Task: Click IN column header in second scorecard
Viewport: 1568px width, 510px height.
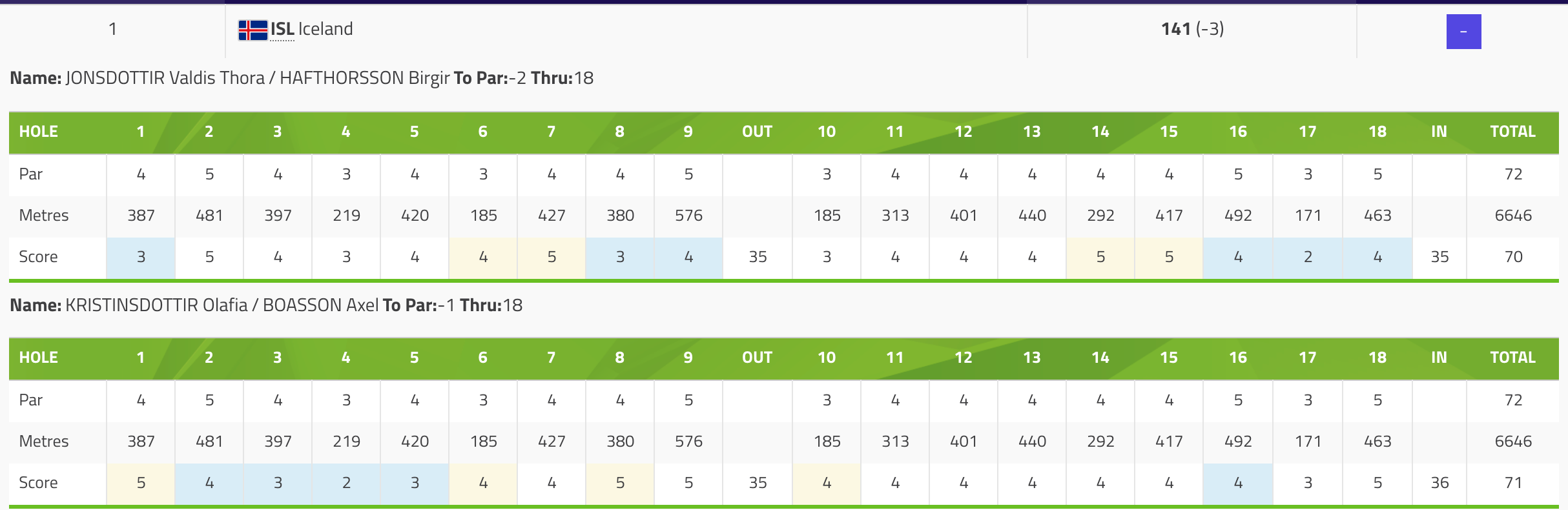Action: tap(1439, 358)
